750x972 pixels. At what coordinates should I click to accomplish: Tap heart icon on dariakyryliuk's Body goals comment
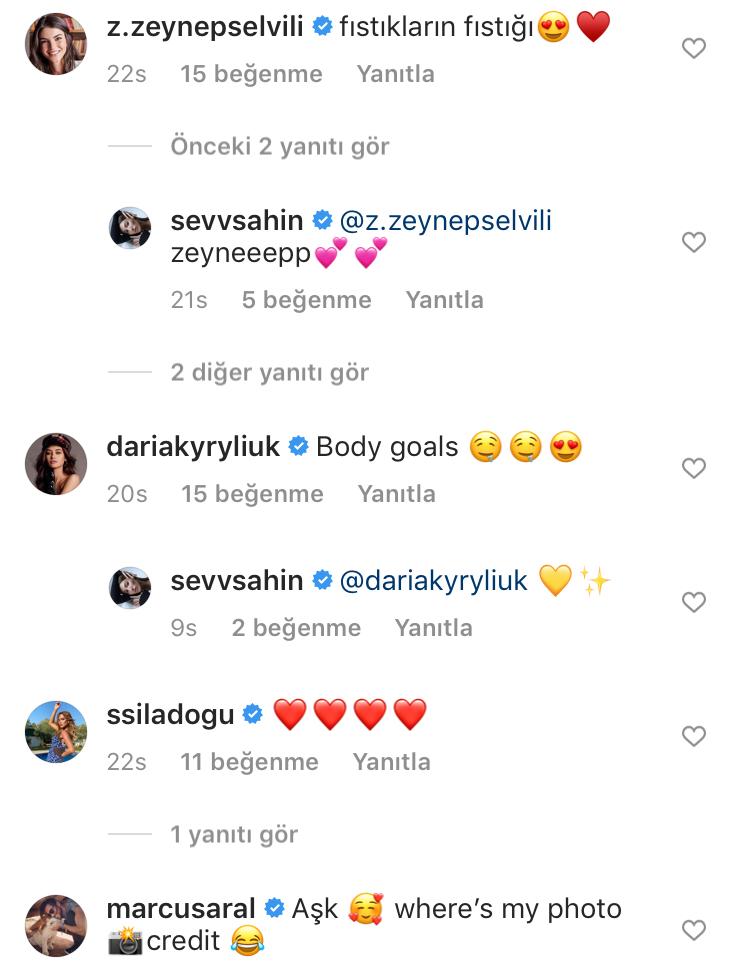coord(694,469)
